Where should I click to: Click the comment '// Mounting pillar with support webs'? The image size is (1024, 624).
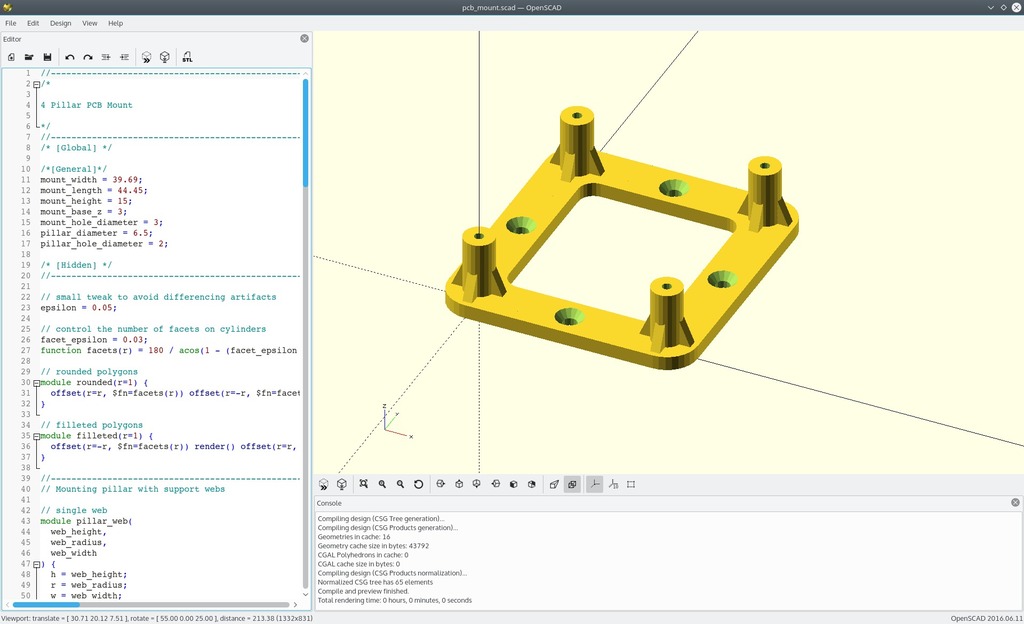pyautogui.click(x=133, y=490)
